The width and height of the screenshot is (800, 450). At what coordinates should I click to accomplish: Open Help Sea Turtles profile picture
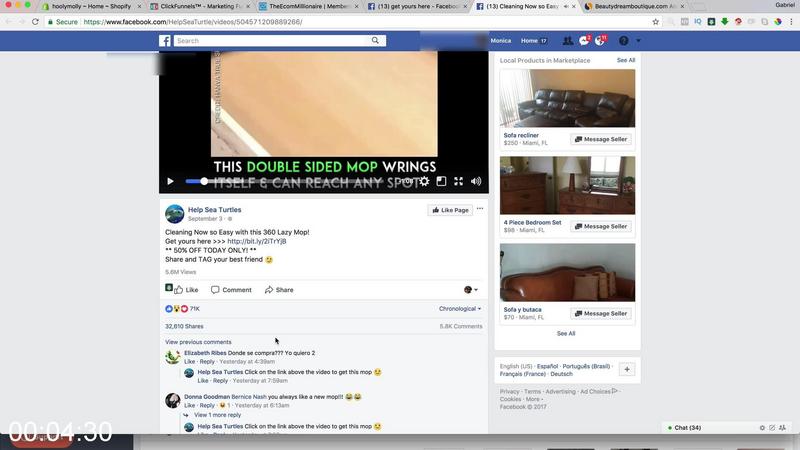(174, 214)
